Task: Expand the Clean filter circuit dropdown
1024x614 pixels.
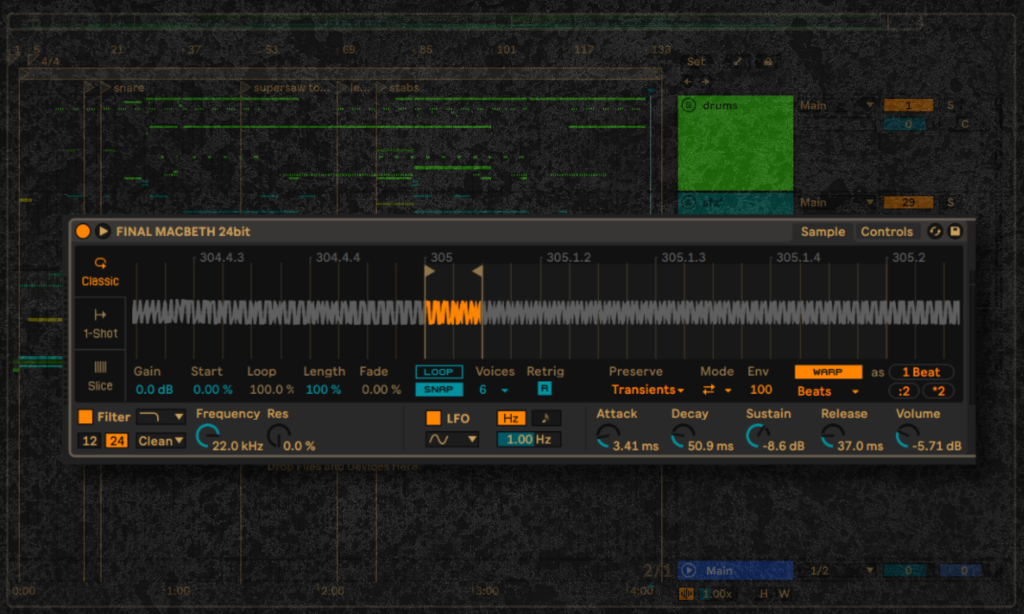Action: (x=161, y=441)
